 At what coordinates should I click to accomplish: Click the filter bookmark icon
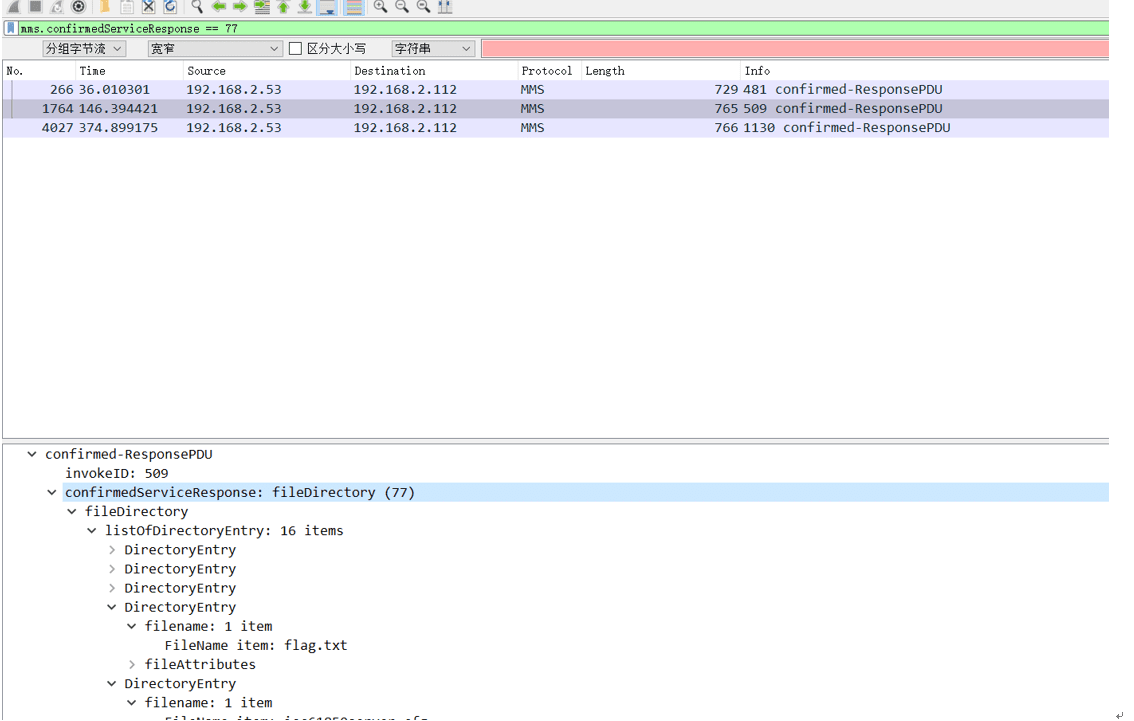click(11, 28)
